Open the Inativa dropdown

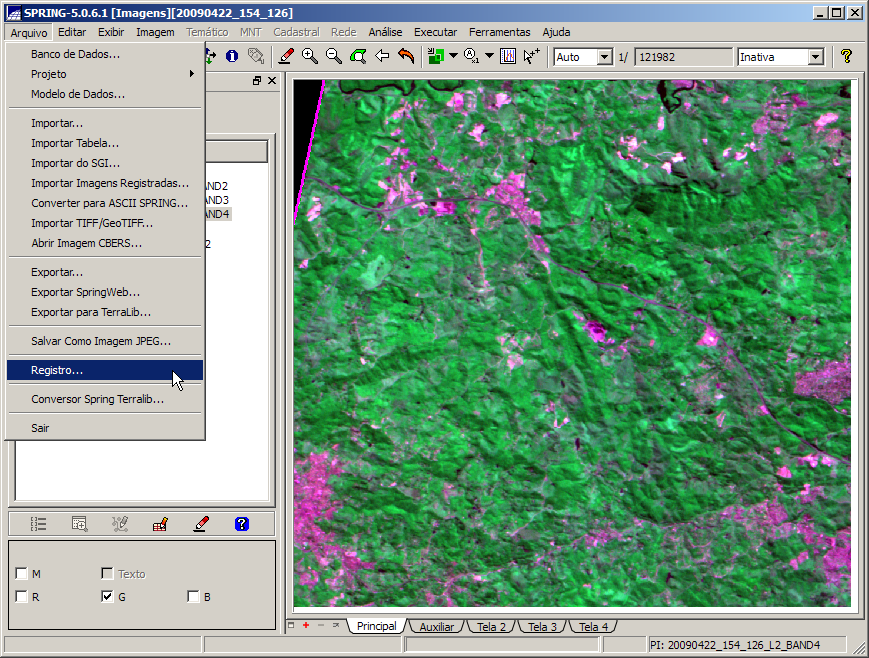tap(815, 57)
